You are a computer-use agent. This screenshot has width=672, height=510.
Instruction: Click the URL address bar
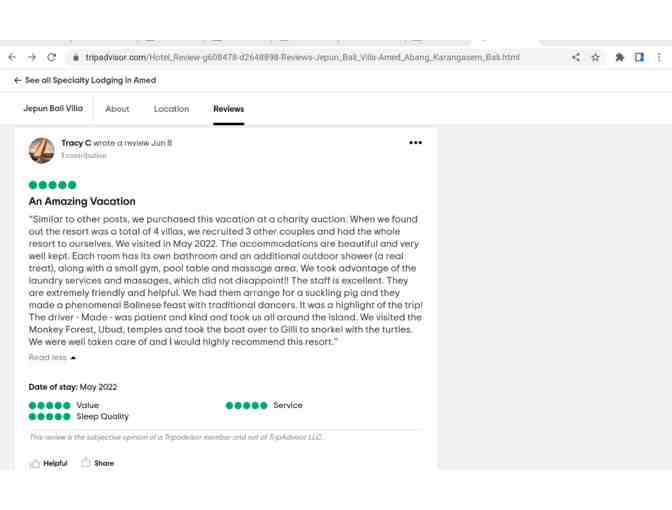[300, 58]
